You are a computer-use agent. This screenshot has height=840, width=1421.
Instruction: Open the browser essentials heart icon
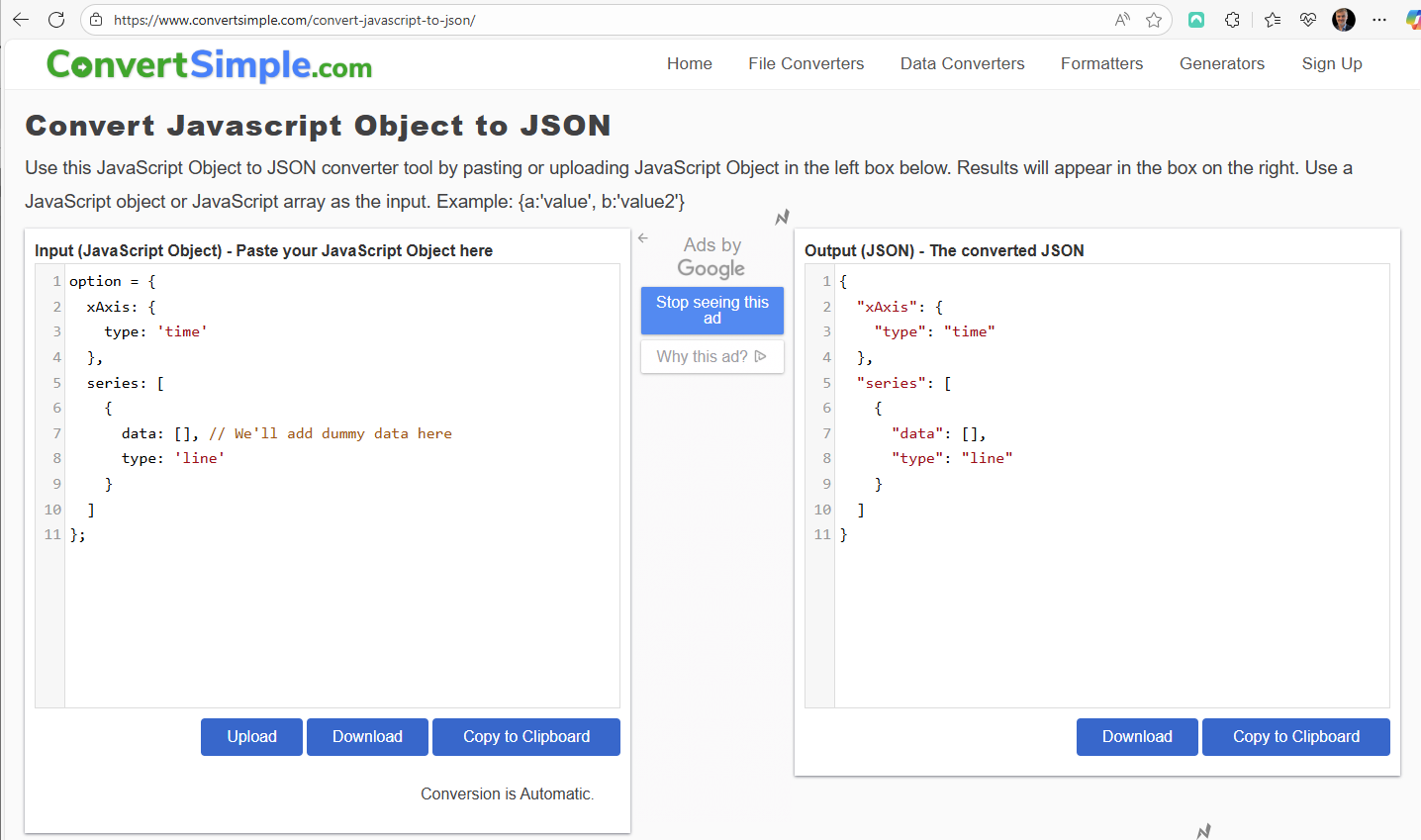click(x=1308, y=20)
